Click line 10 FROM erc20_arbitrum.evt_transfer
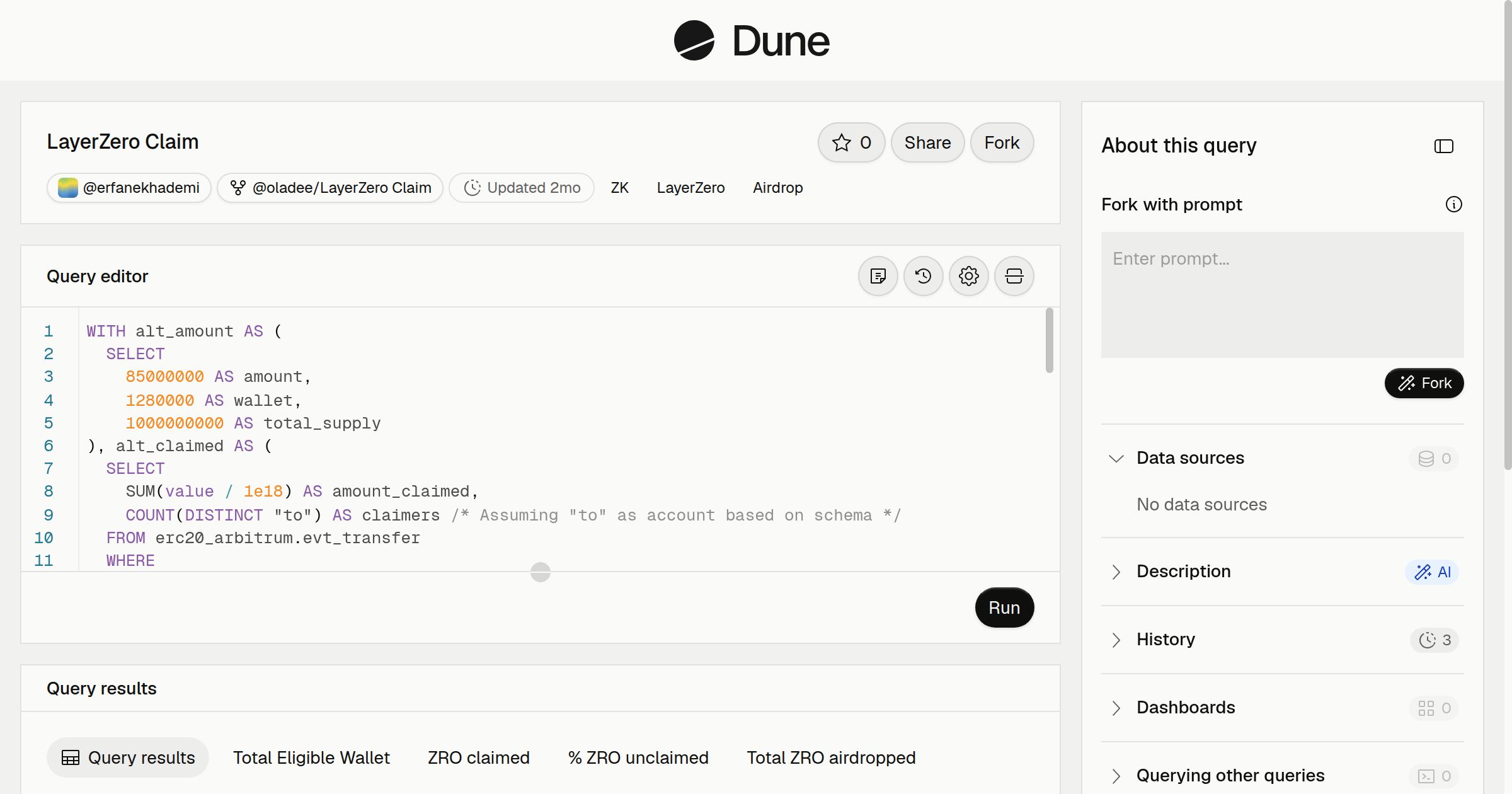This screenshot has height=794, width=1512. 263,538
